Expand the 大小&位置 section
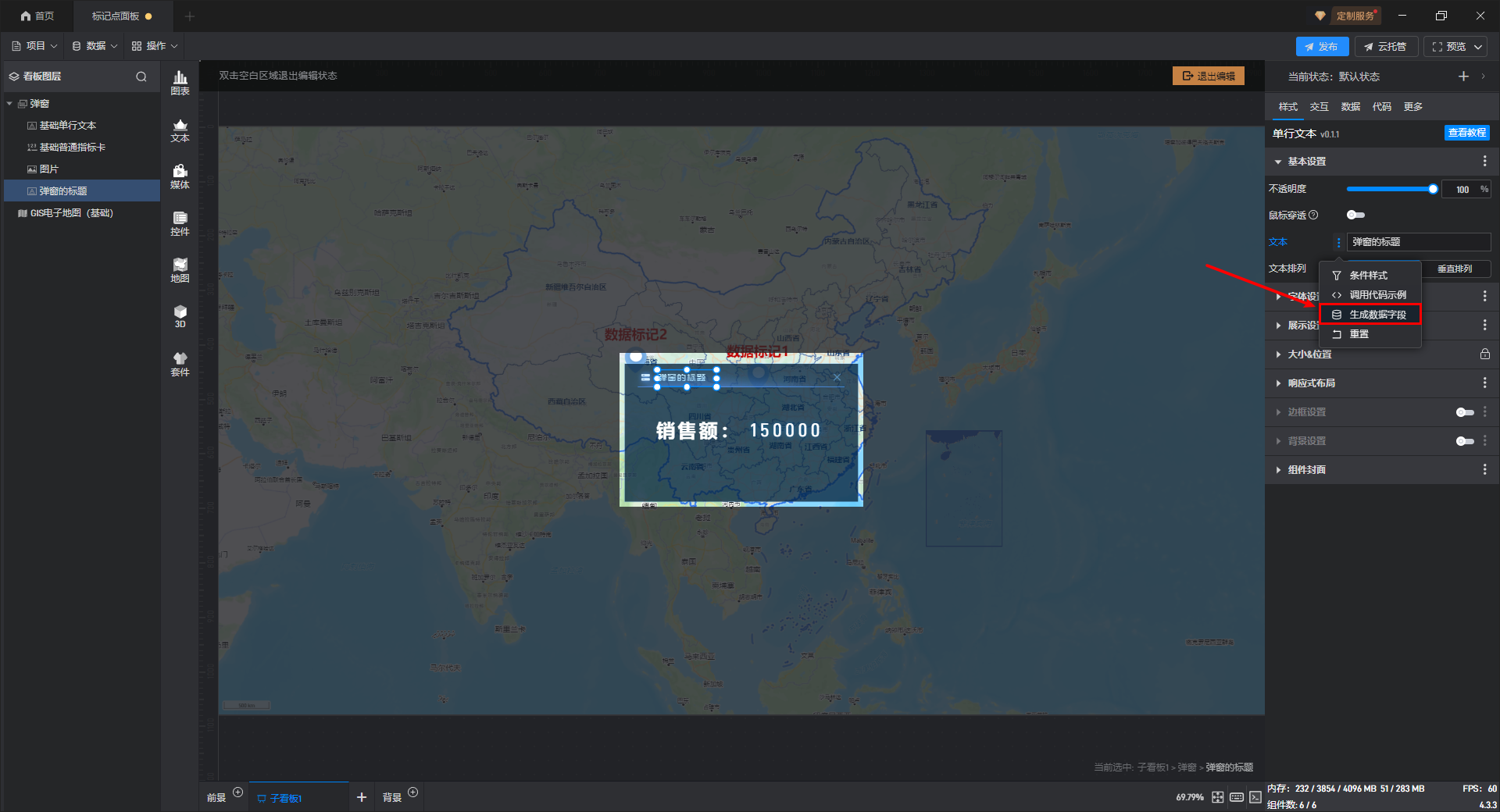Image resolution: width=1500 pixels, height=812 pixels. (1309, 354)
